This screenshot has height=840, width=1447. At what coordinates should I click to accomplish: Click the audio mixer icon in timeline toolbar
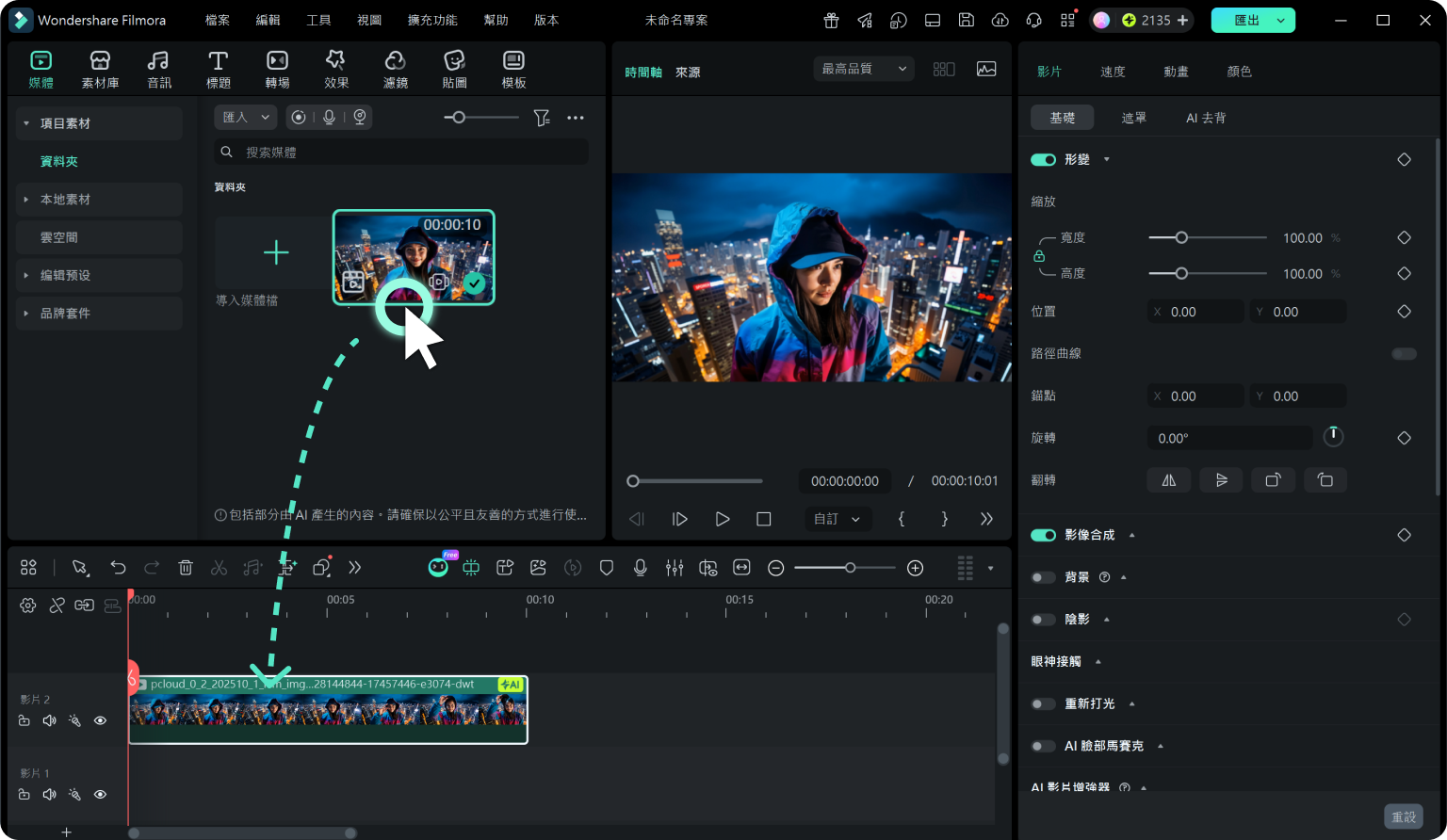coord(675,568)
